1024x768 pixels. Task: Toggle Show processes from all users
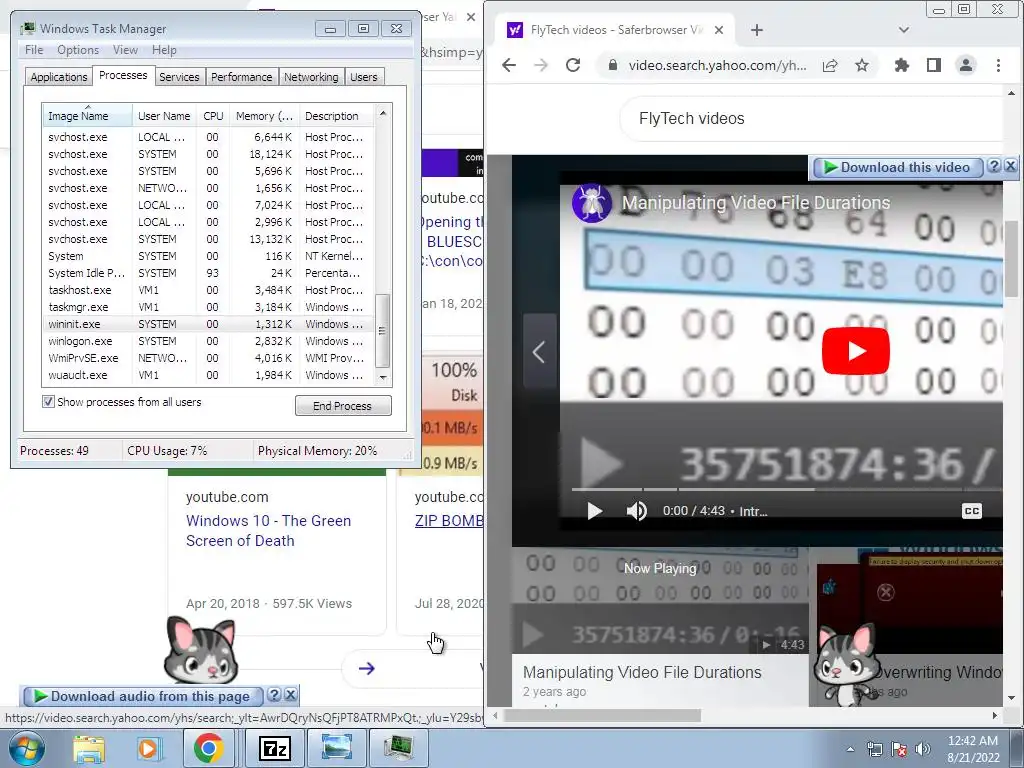48,402
